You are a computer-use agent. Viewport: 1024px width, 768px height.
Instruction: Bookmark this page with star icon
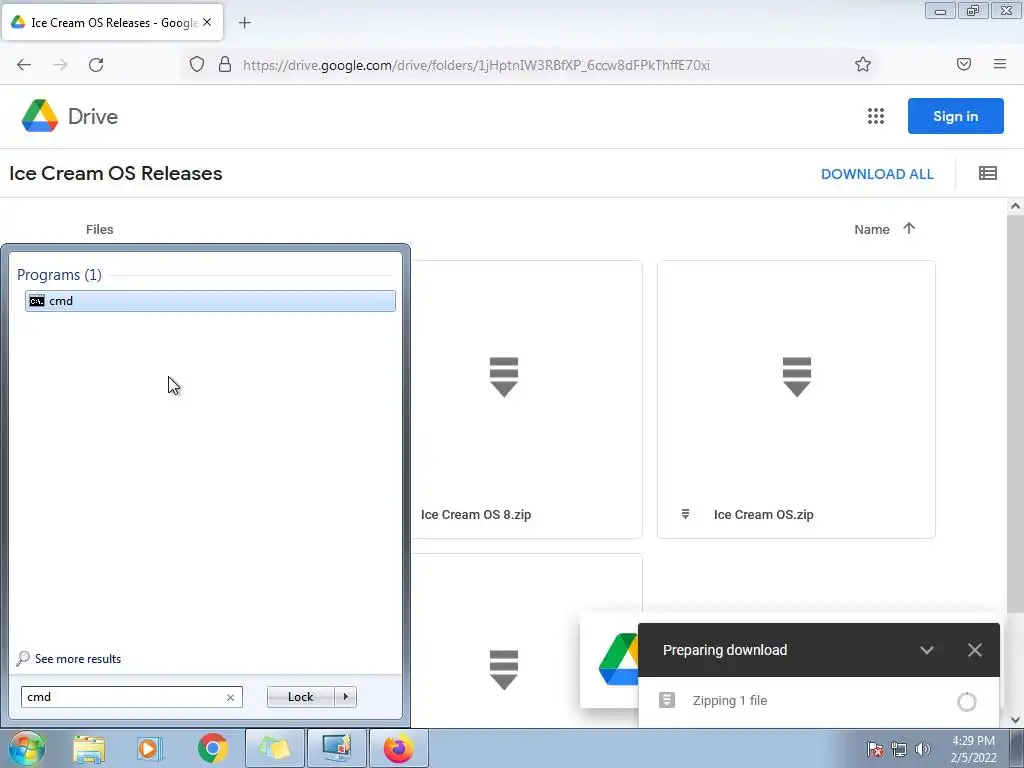(863, 64)
